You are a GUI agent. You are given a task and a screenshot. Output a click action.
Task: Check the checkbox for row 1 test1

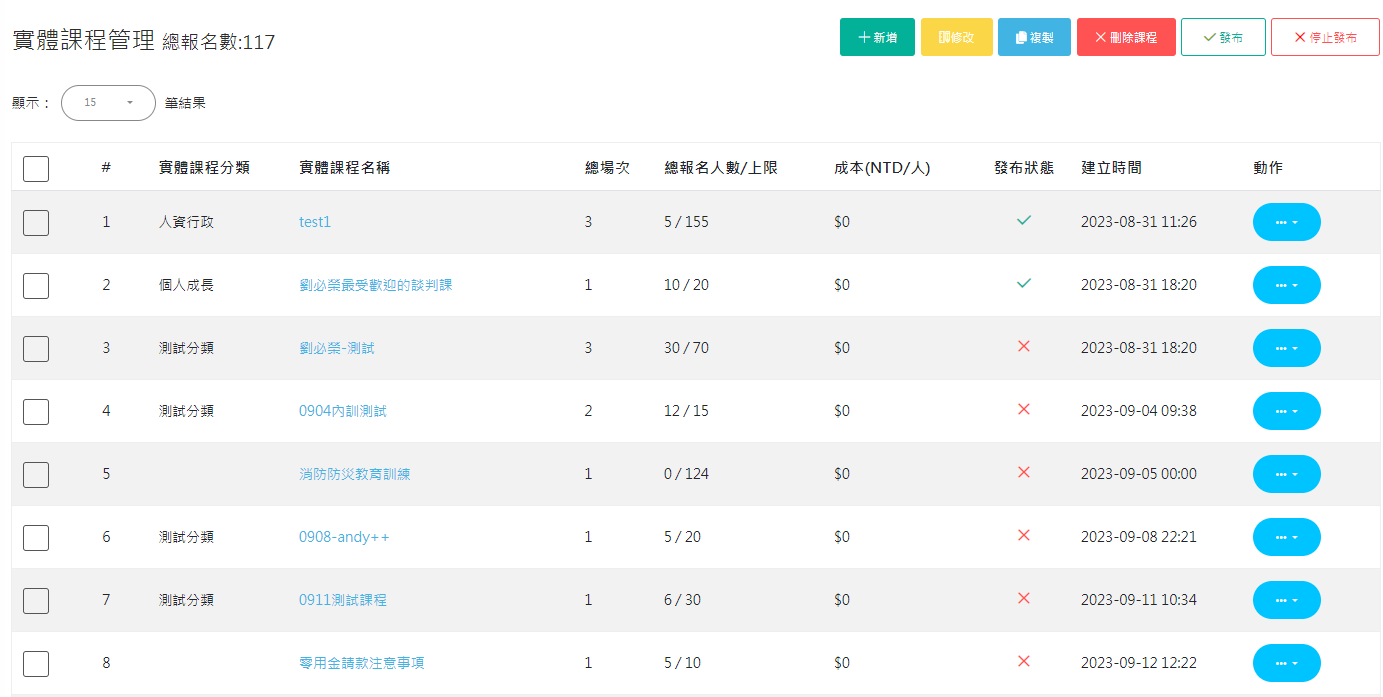tap(36, 222)
